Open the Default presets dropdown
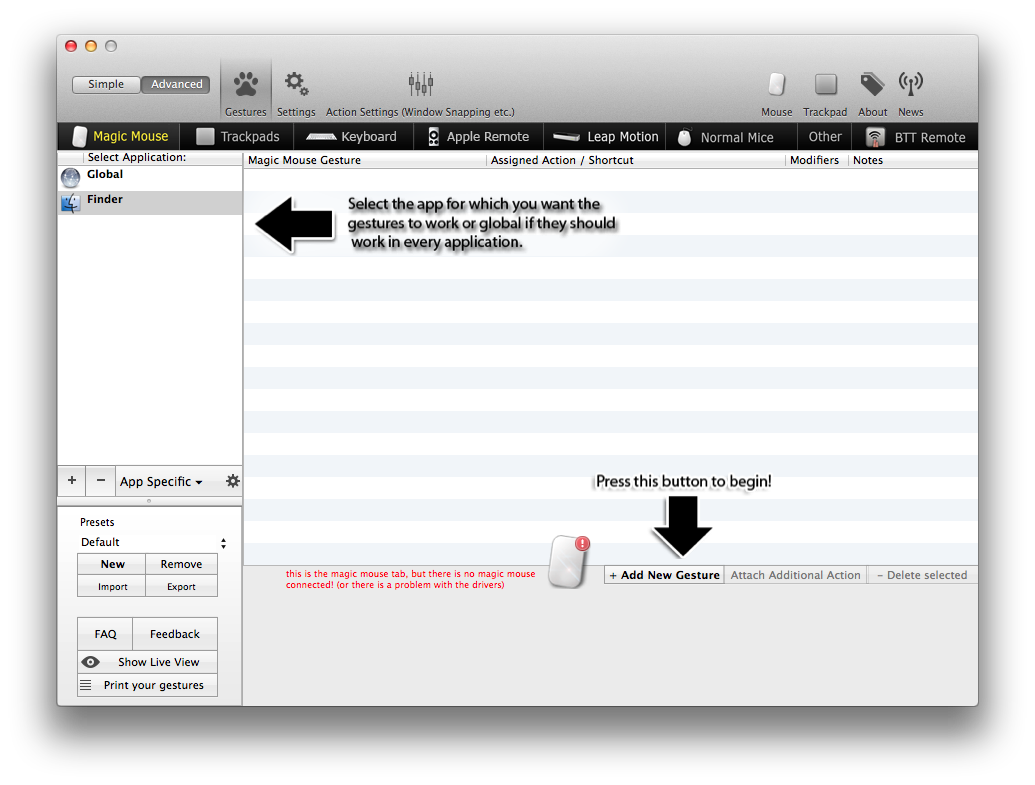 click(x=153, y=543)
